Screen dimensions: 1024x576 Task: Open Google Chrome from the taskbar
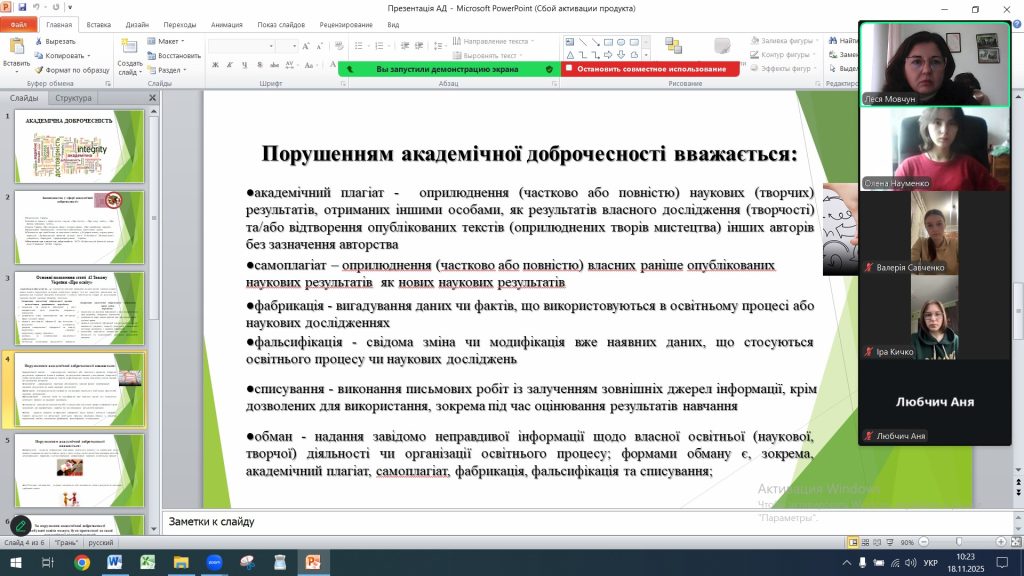pyautogui.click(x=82, y=562)
